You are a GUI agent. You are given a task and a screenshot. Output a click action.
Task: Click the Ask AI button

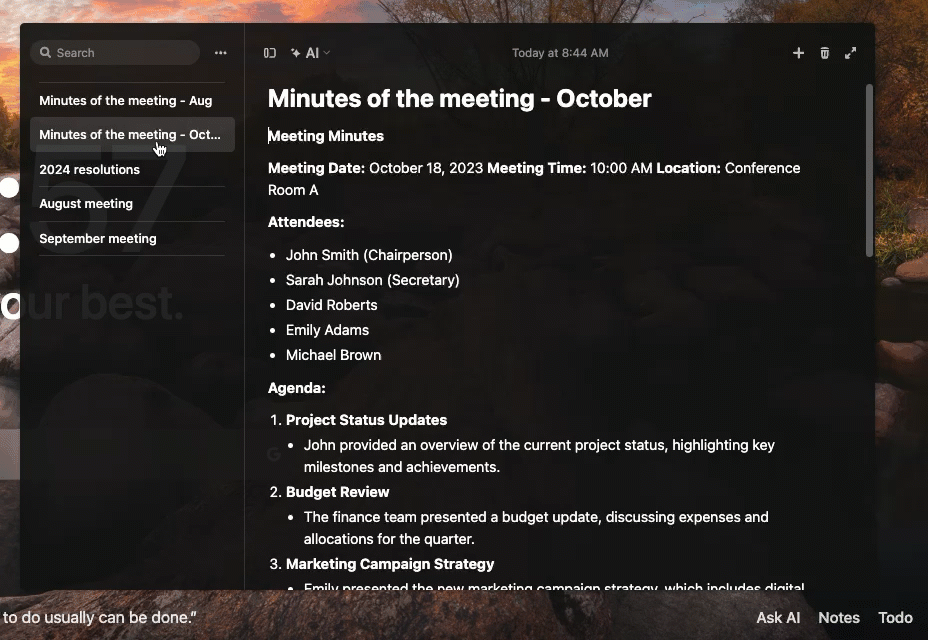click(778, 618)
